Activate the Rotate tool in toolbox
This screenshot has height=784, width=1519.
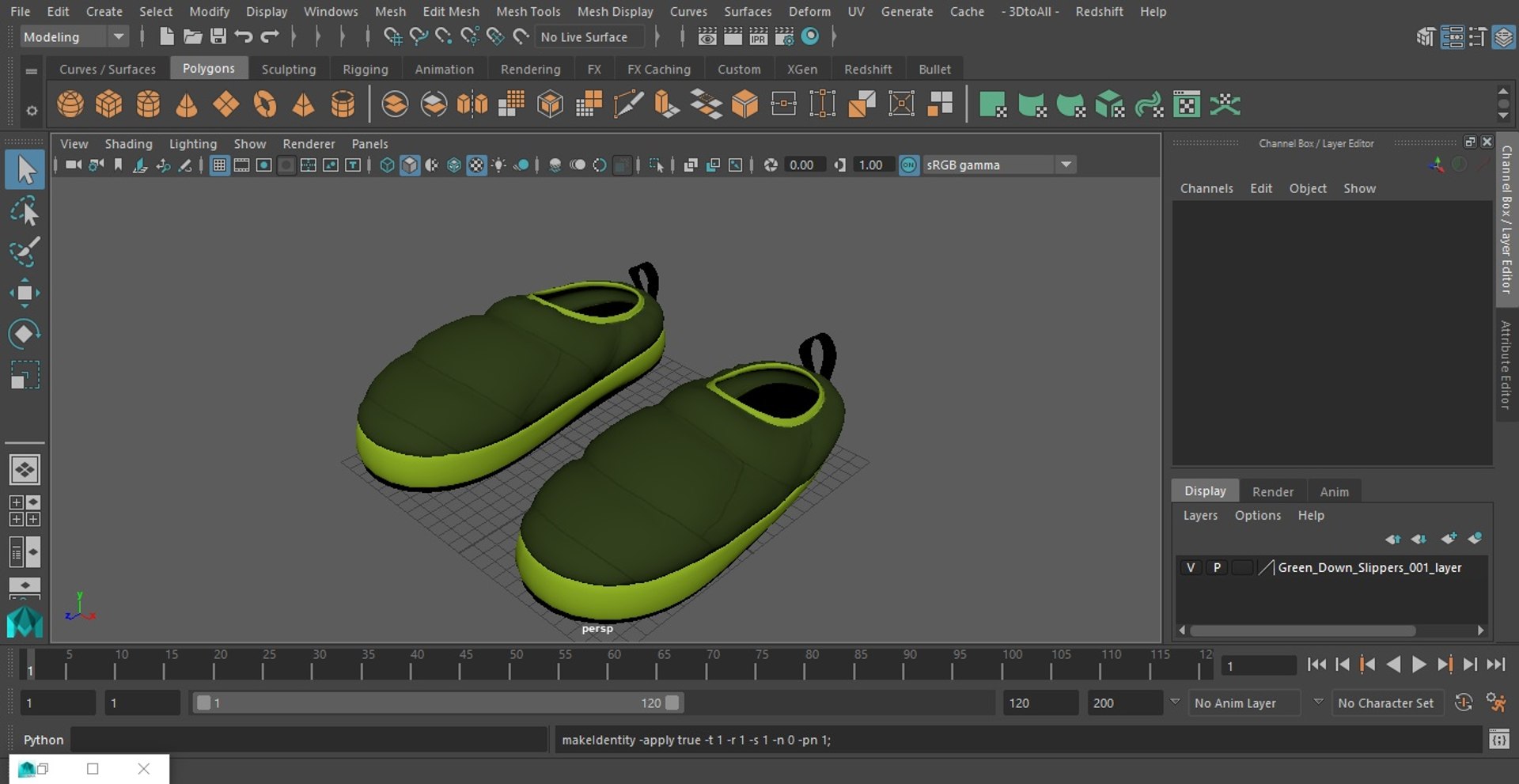tap(25, 334)
